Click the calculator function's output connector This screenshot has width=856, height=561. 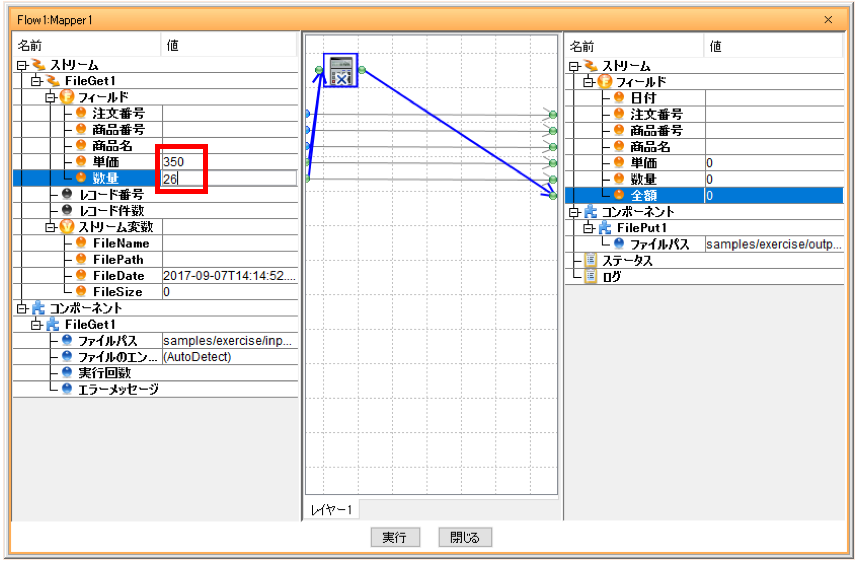coord(362,70)
